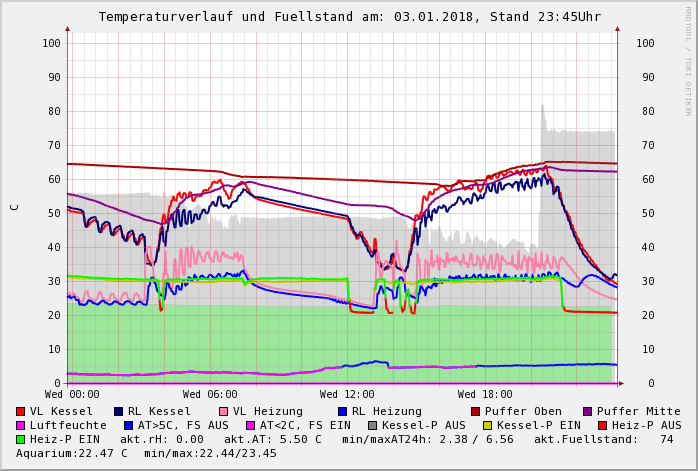Click the magenta Luftfeuchte legend swatch
This screenshot has width=698, height=471.
(x=21, y=425)
